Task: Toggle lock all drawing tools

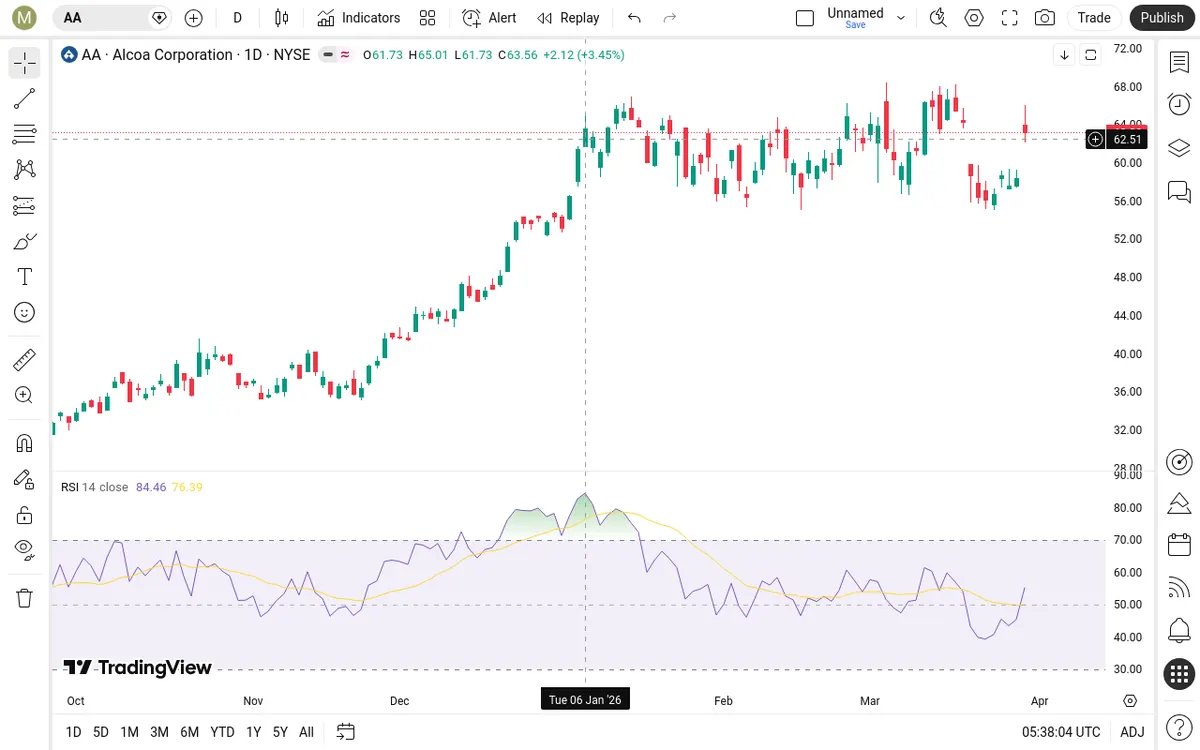Action: point(25,515)
